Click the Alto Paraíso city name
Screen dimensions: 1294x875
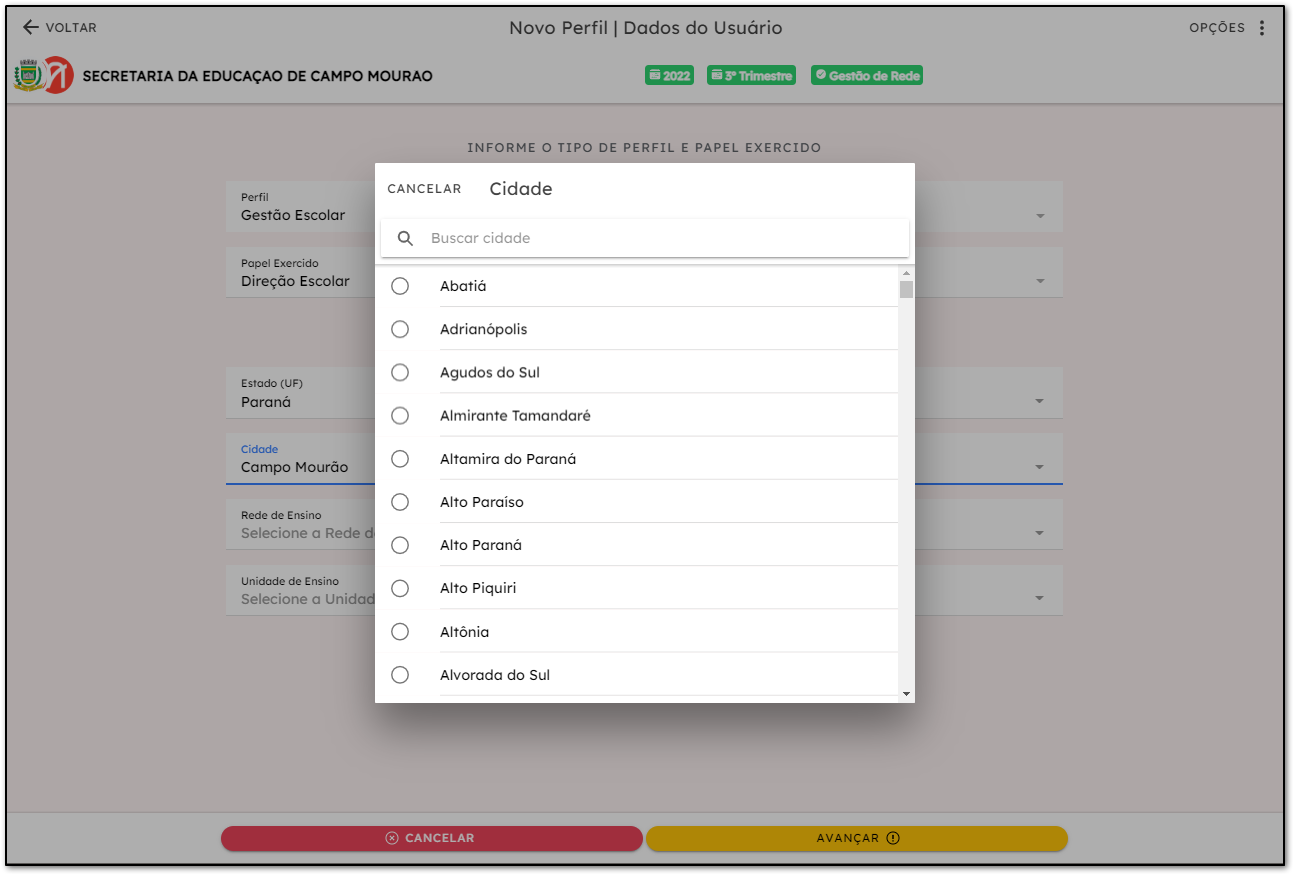pyautogui.click(x=482, y=502)
